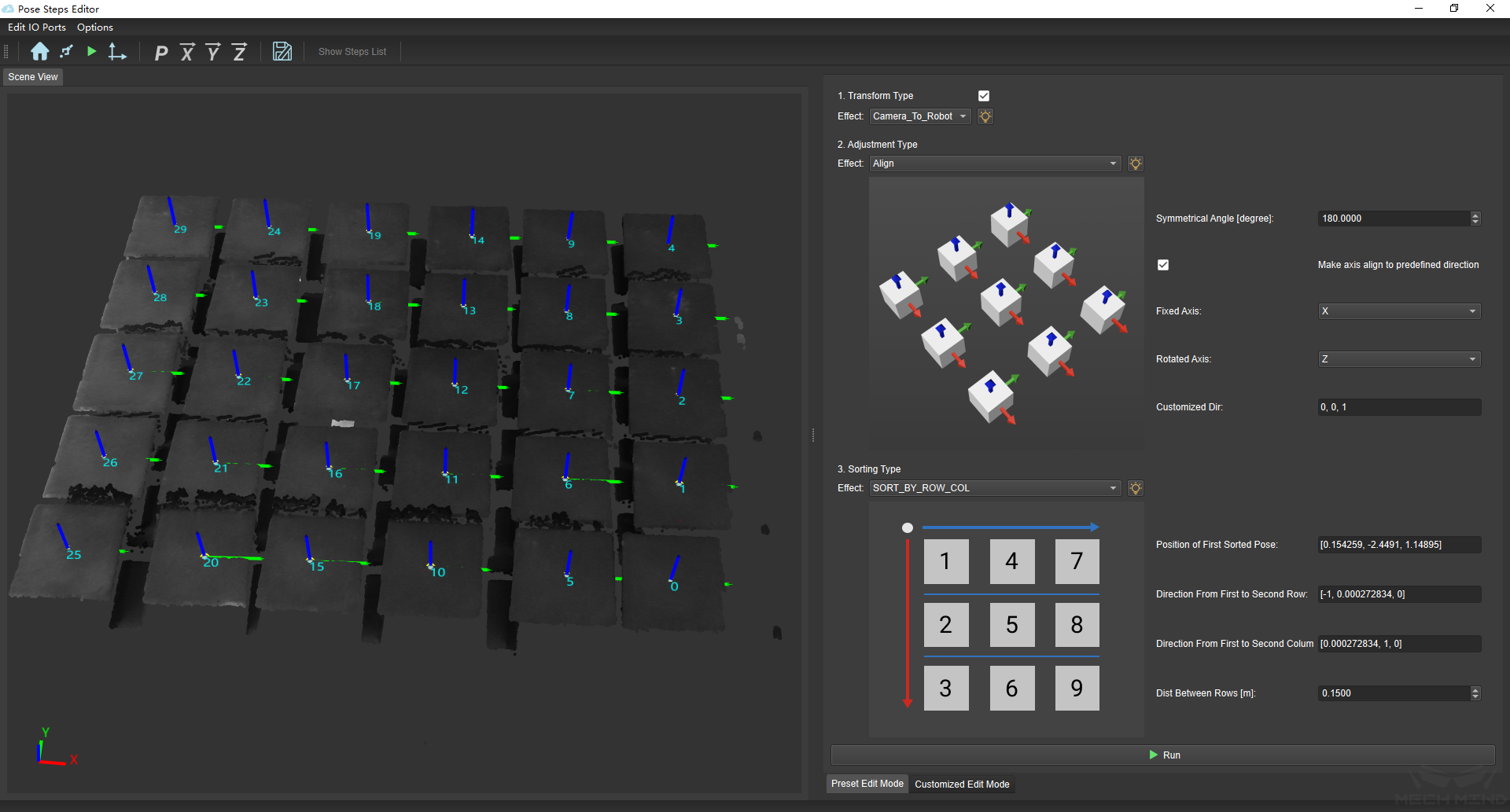This screenshot has height=812, width=1510.
Task: Open the Edit IO Ports menu
Action: 37,28
